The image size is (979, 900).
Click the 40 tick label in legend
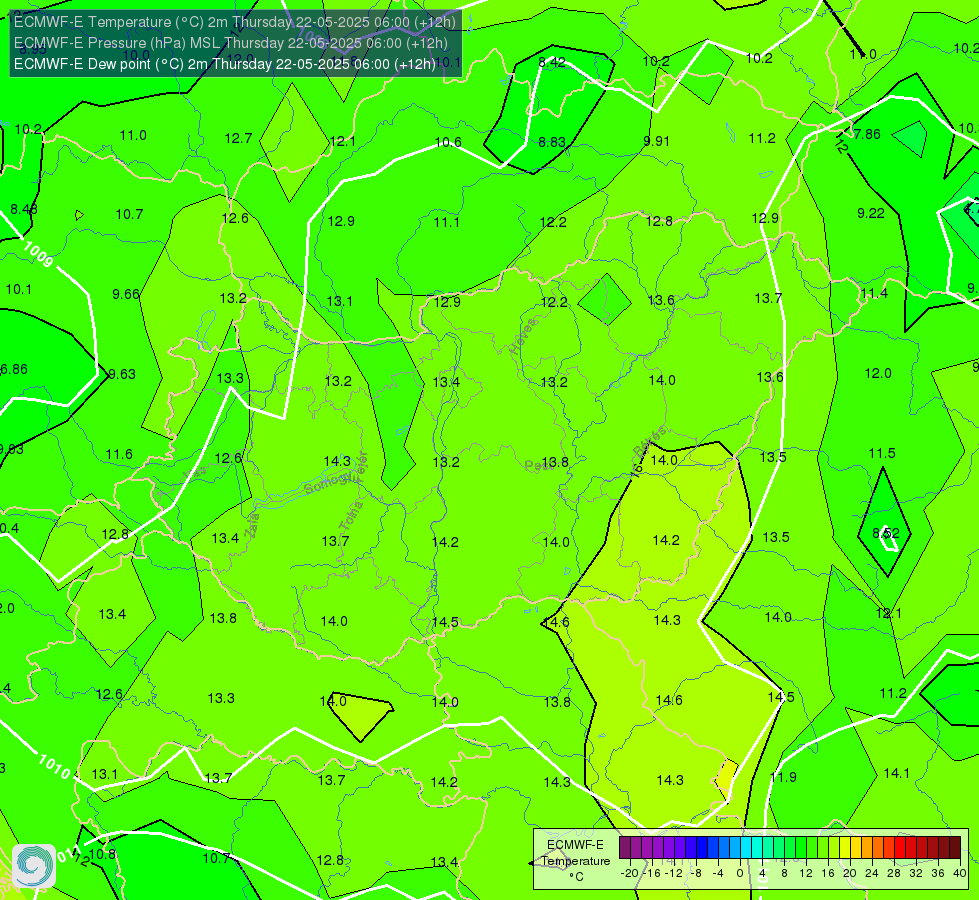tap(960, 873)
